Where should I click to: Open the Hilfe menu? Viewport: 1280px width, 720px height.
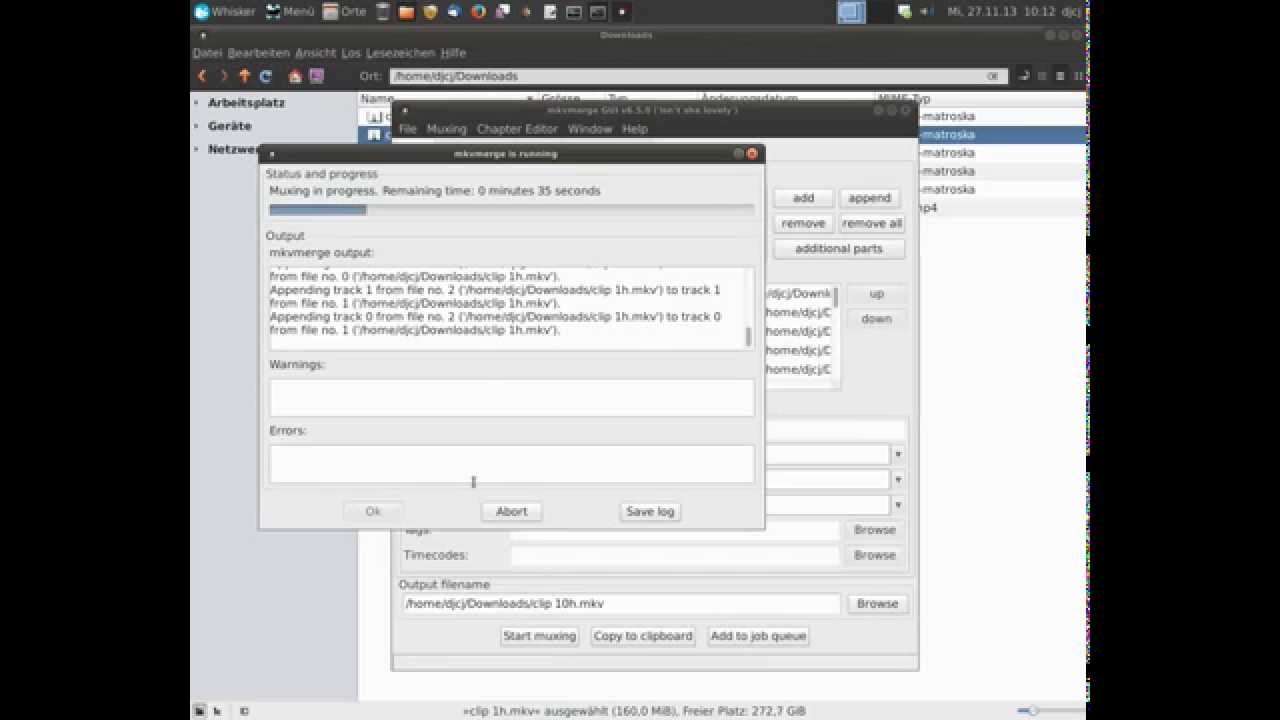pos(453,53)
